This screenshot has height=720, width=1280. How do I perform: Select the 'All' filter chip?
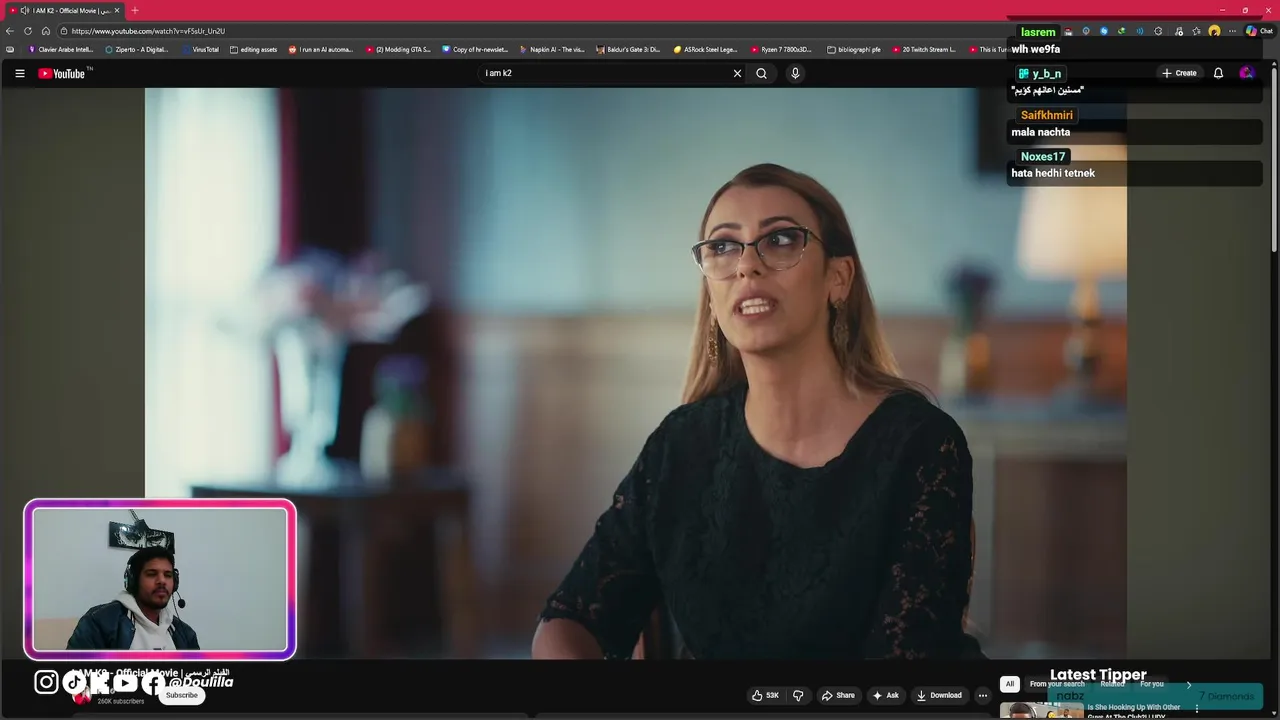[x=1010, y=684]
